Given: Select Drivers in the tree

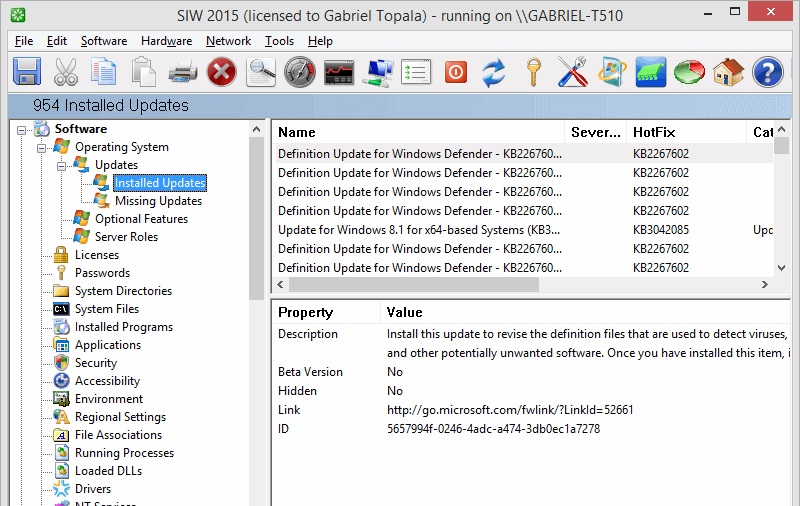Looking at the screenshot, I should pyautogui.click(x=93, y=489).
